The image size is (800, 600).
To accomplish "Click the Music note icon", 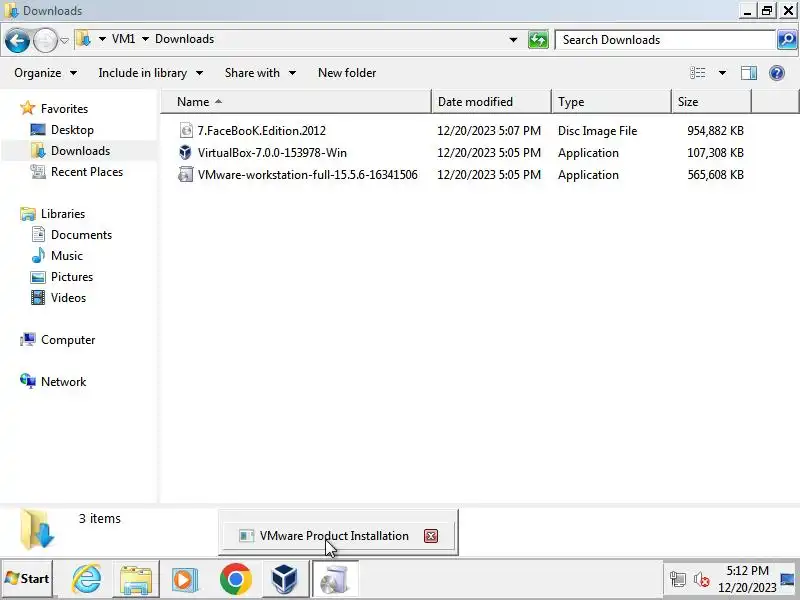I will point(38,255).
